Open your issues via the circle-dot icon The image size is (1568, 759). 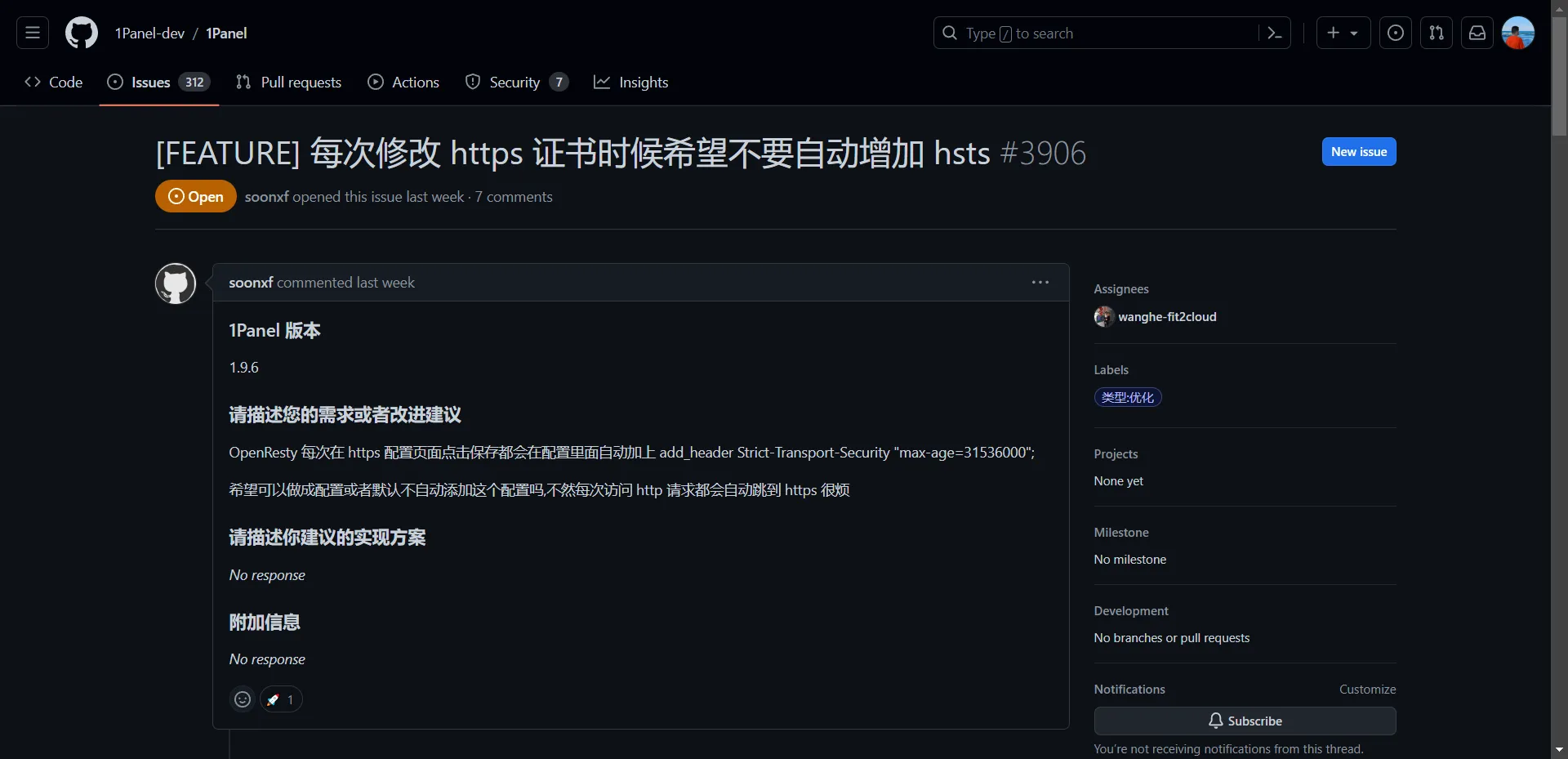1396,33
